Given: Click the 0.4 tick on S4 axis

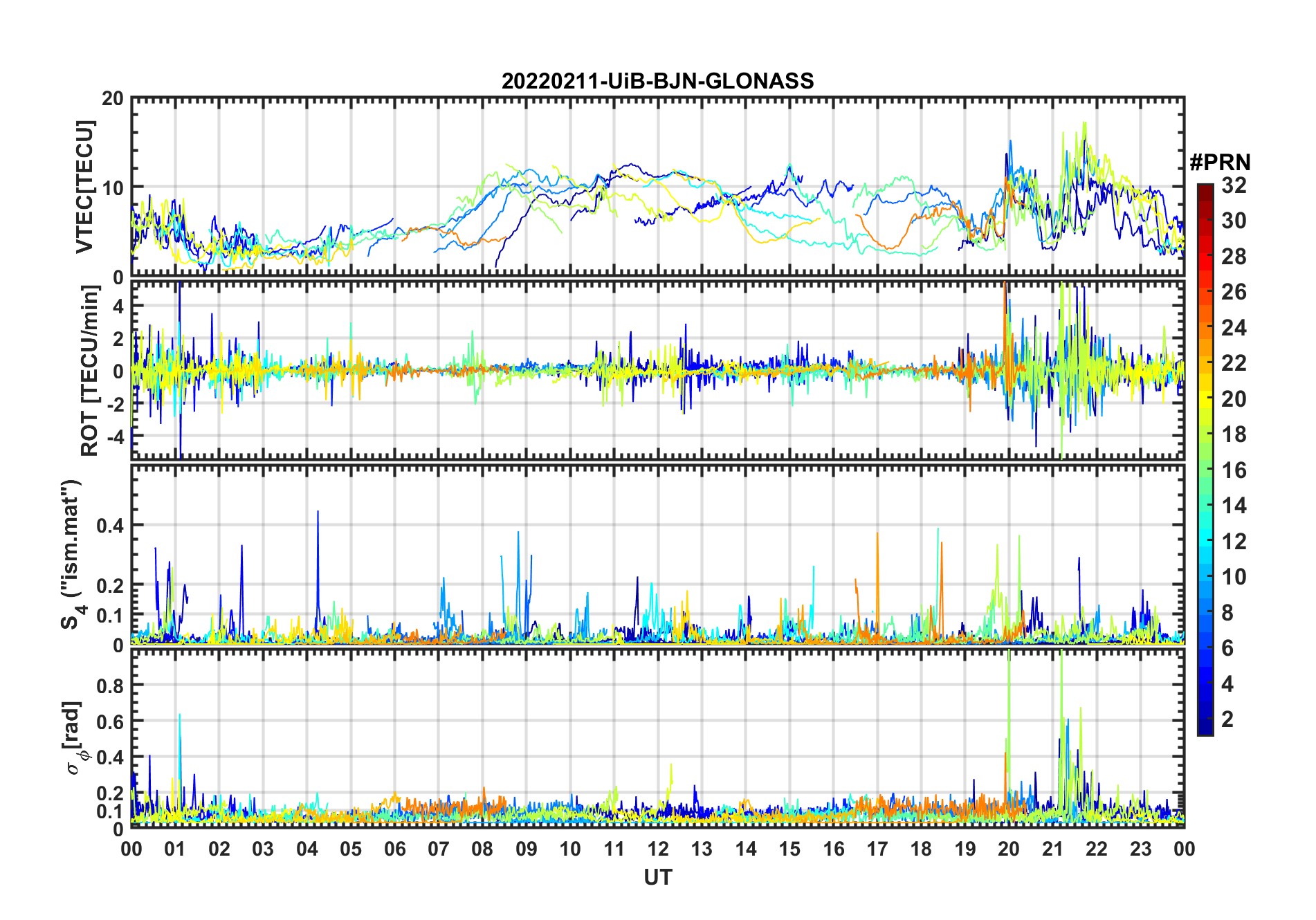Looking at the screenshot, I should tap(109, 526).
